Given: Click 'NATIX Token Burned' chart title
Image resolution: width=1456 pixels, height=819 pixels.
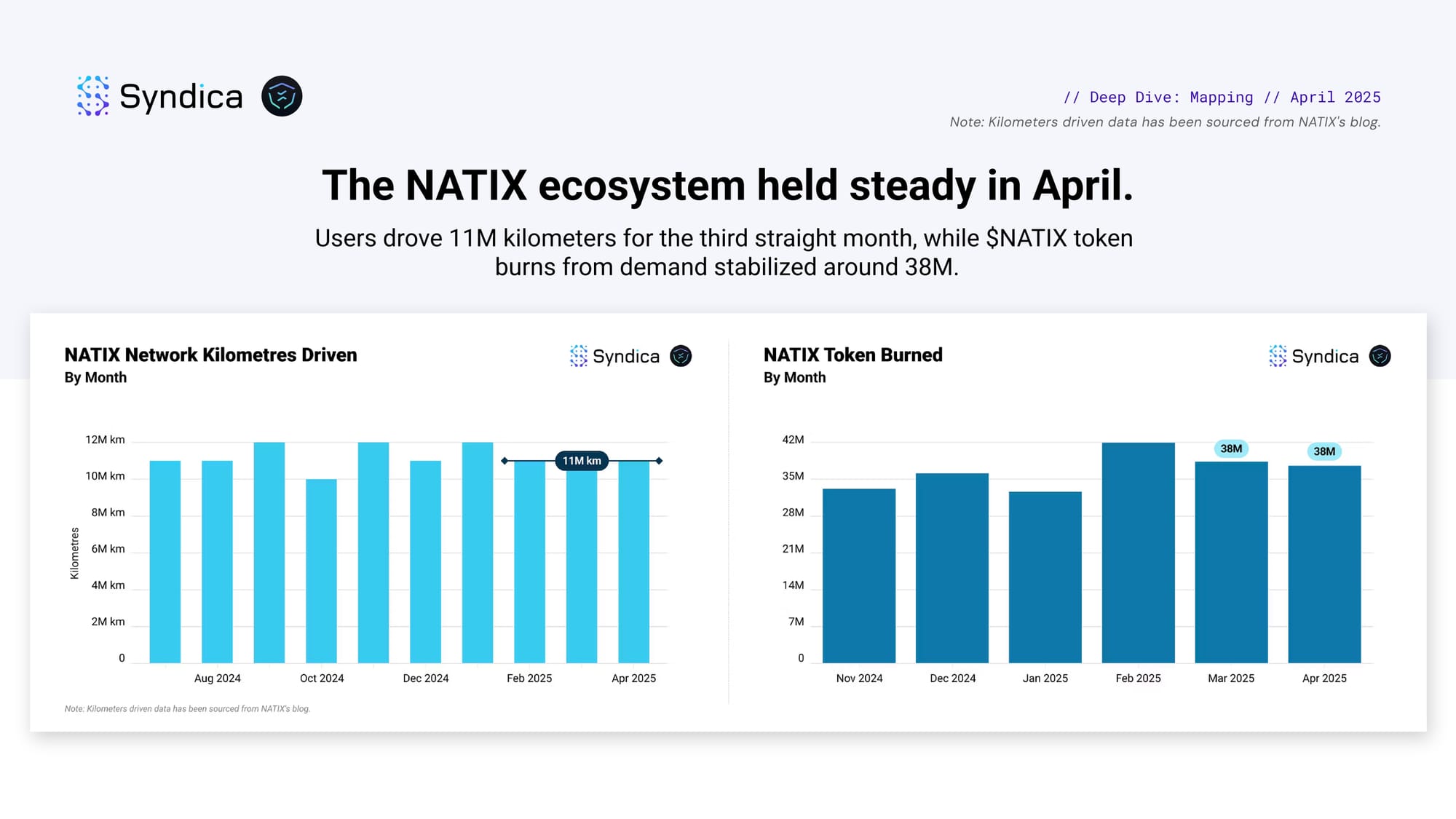Looking at the screenshot, I should tap(852, 355).
